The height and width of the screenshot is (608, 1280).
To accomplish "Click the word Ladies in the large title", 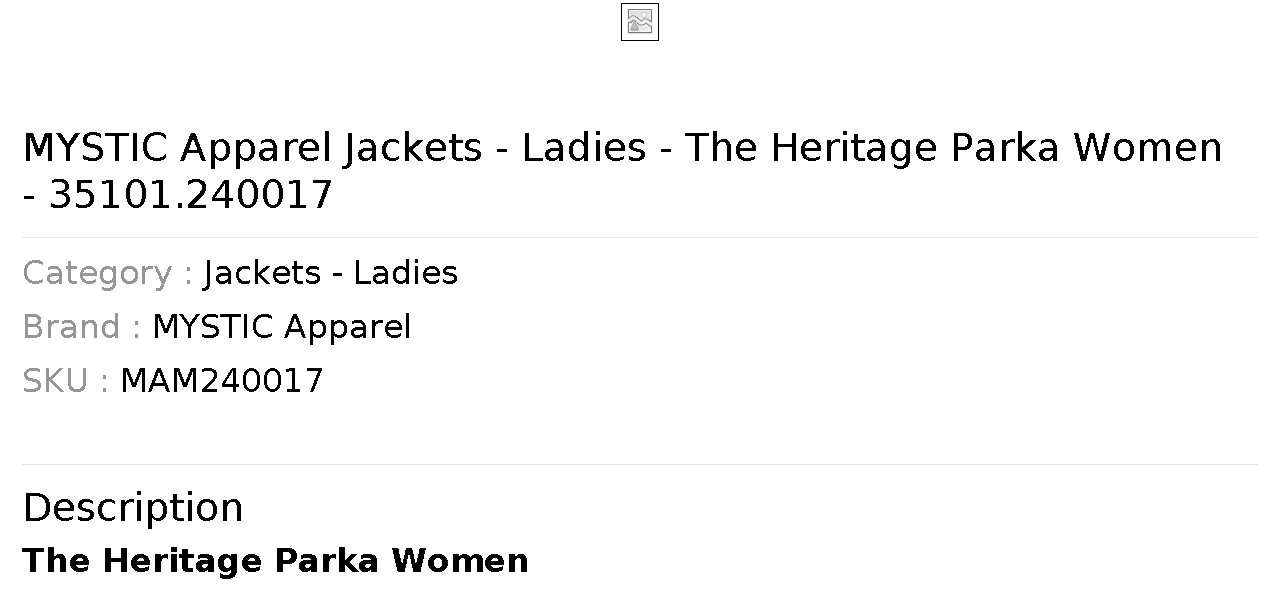I will (x=584, y=148).
